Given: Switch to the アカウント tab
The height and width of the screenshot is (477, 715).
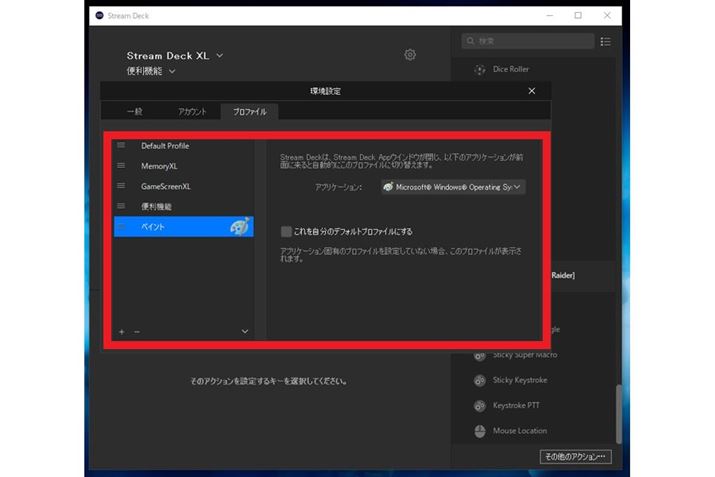Looking at the screenshot, I should (192, 112).
